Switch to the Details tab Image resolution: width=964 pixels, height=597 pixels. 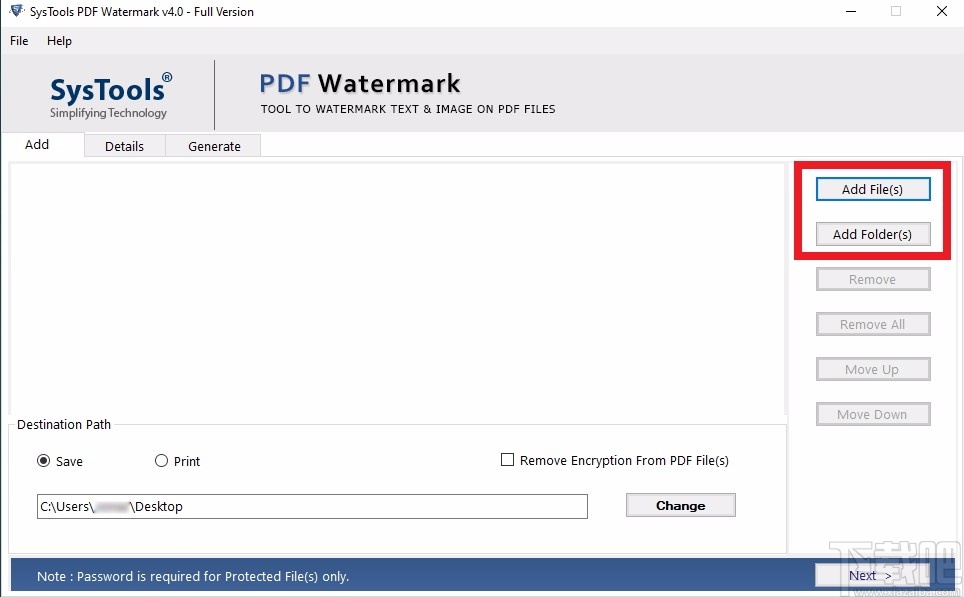point(124,146)
